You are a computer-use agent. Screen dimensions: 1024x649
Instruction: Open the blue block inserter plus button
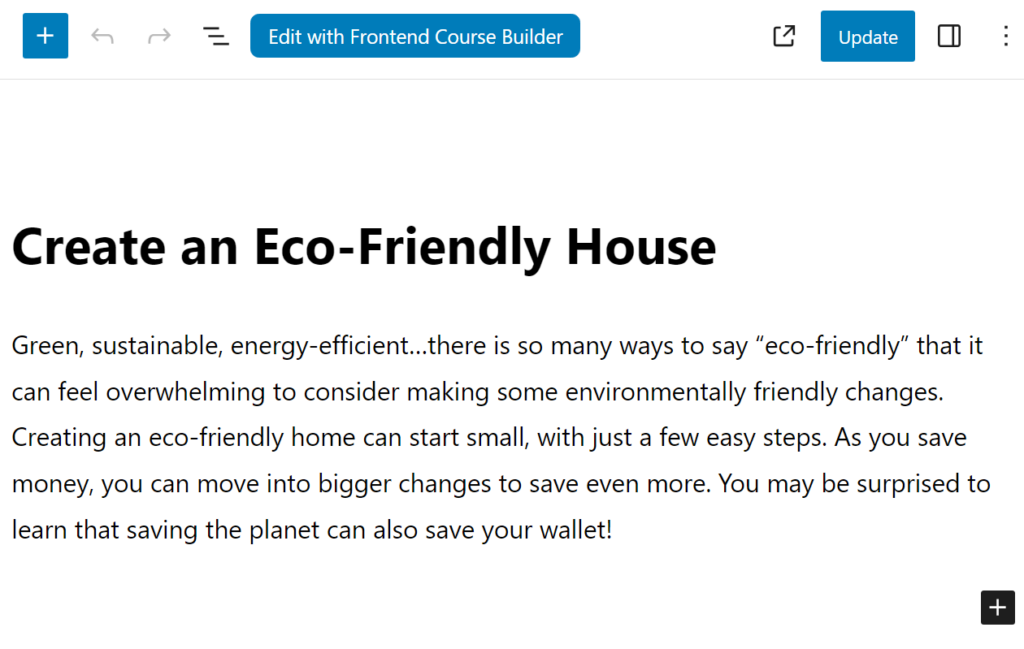(45, 36)
